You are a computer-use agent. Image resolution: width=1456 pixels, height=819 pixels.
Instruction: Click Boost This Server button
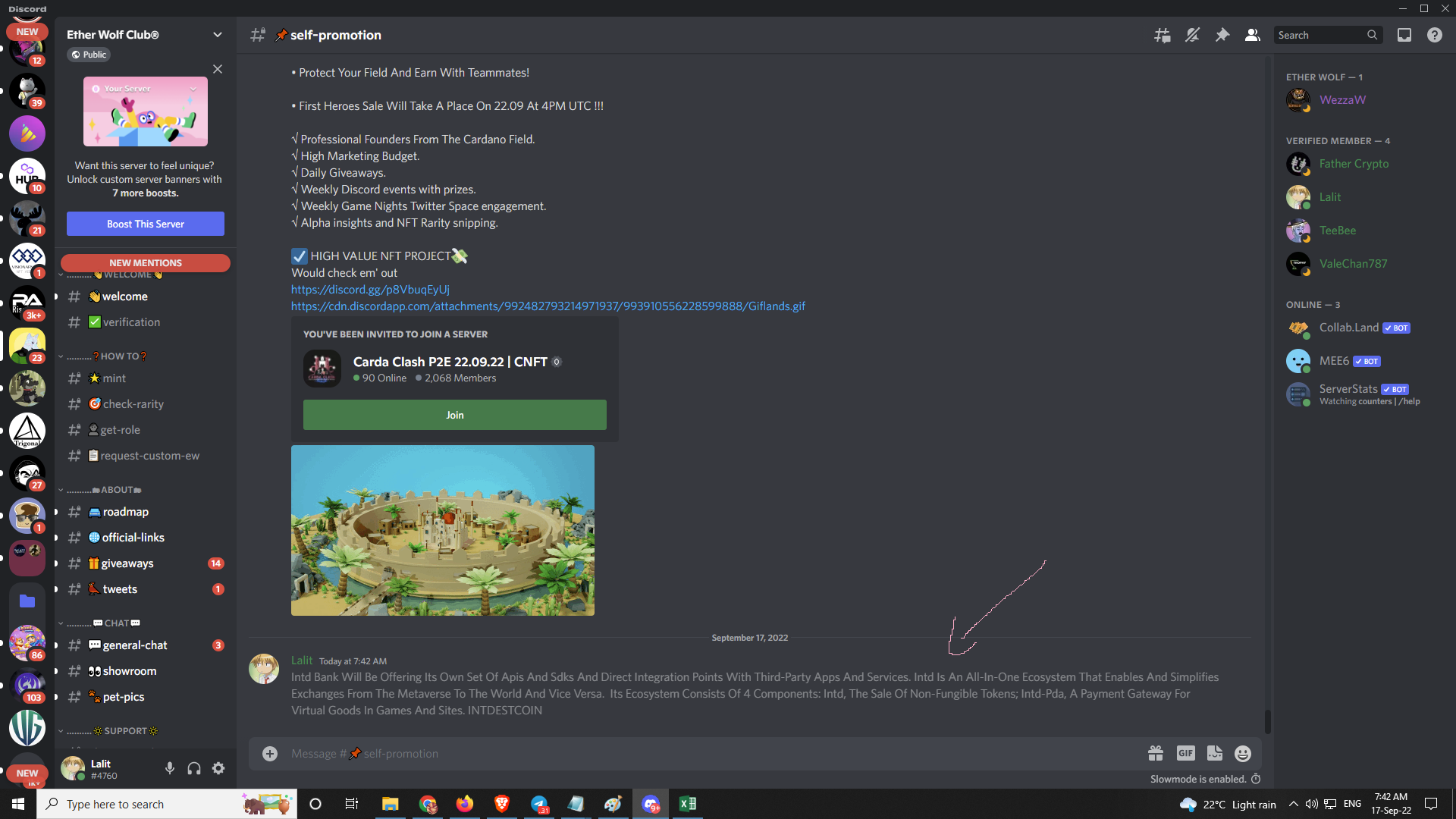[x=146, y=224]
